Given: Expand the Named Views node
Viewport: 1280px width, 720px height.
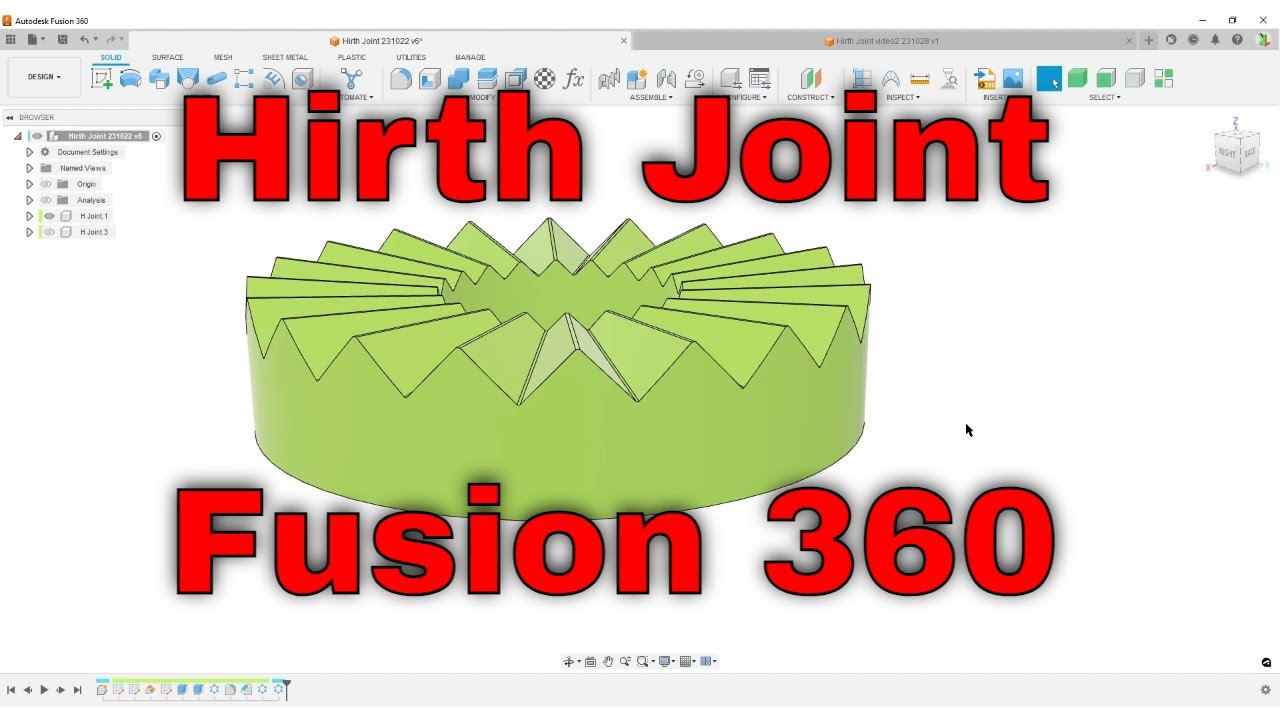Looking at the screenshot, I should (29, 168).
